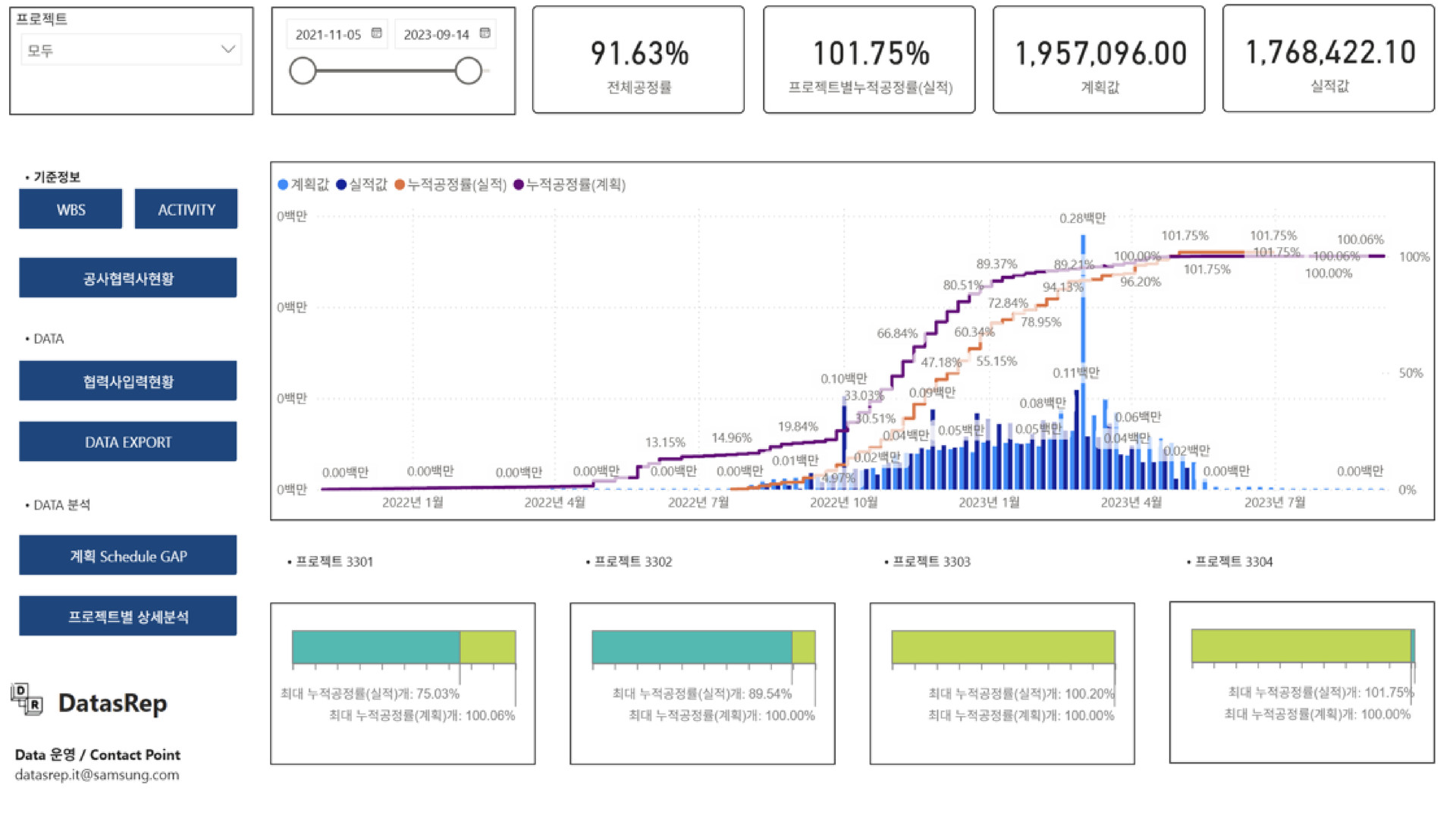1456x819 pixels.
Task: Select WBS under 기준정보
Action: [70, 209]
